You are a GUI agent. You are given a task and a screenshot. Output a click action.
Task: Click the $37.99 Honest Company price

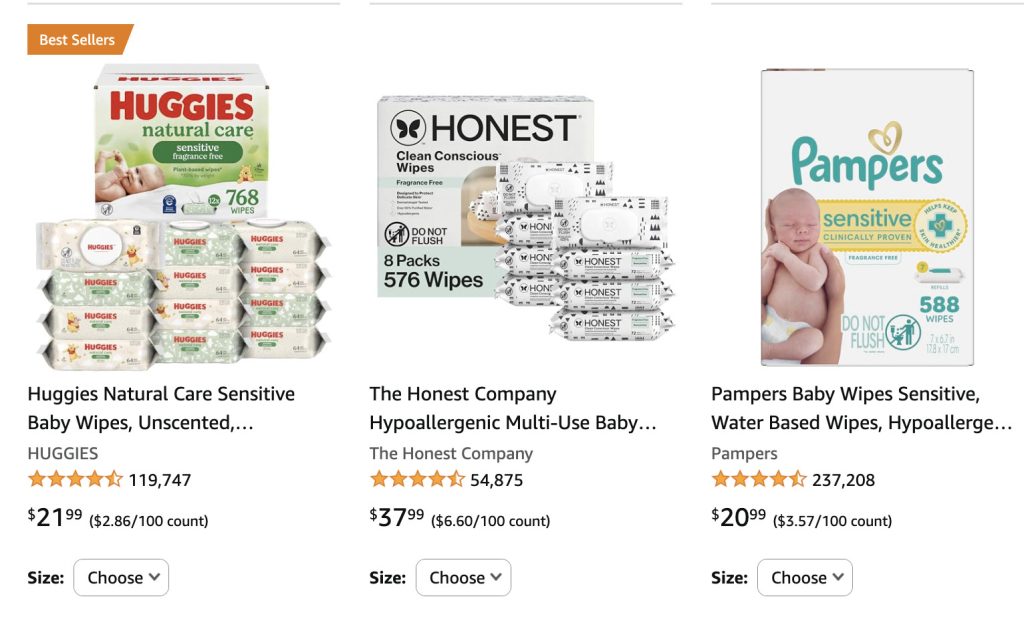pos(397,517)
